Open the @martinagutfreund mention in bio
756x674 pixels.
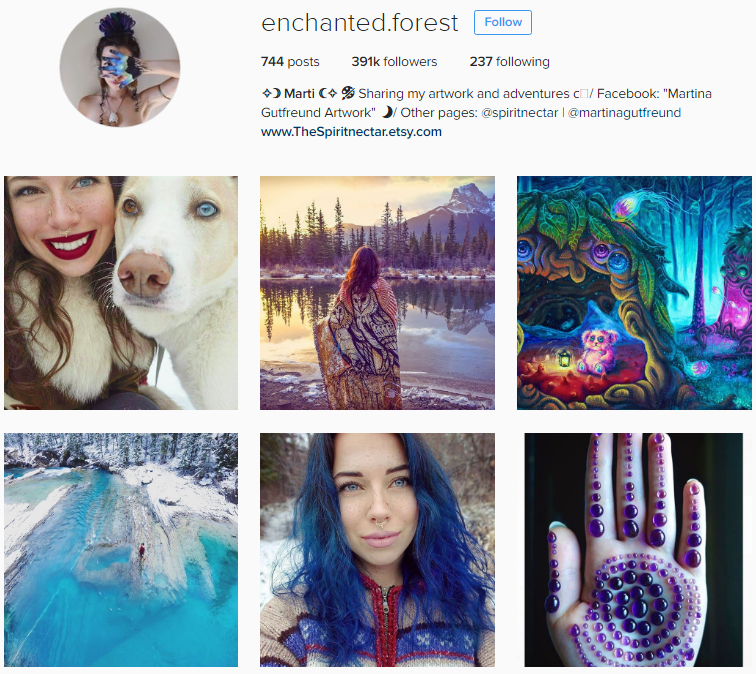[x=624, y=113]
